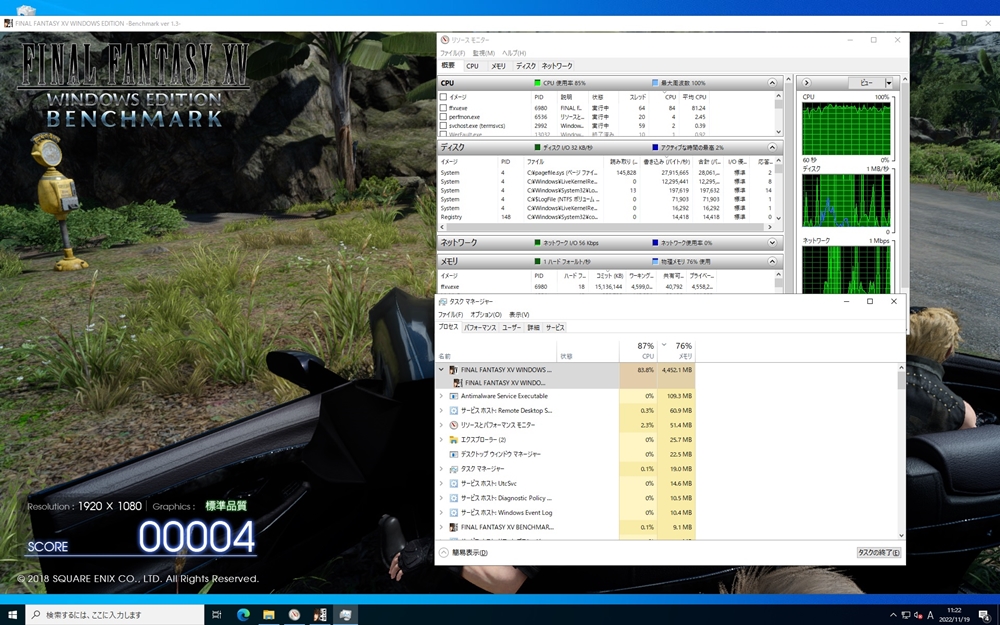The image size is (1000, 625).
Task: Switch to Task Manager taskbar icon
Action: [345, 615]
